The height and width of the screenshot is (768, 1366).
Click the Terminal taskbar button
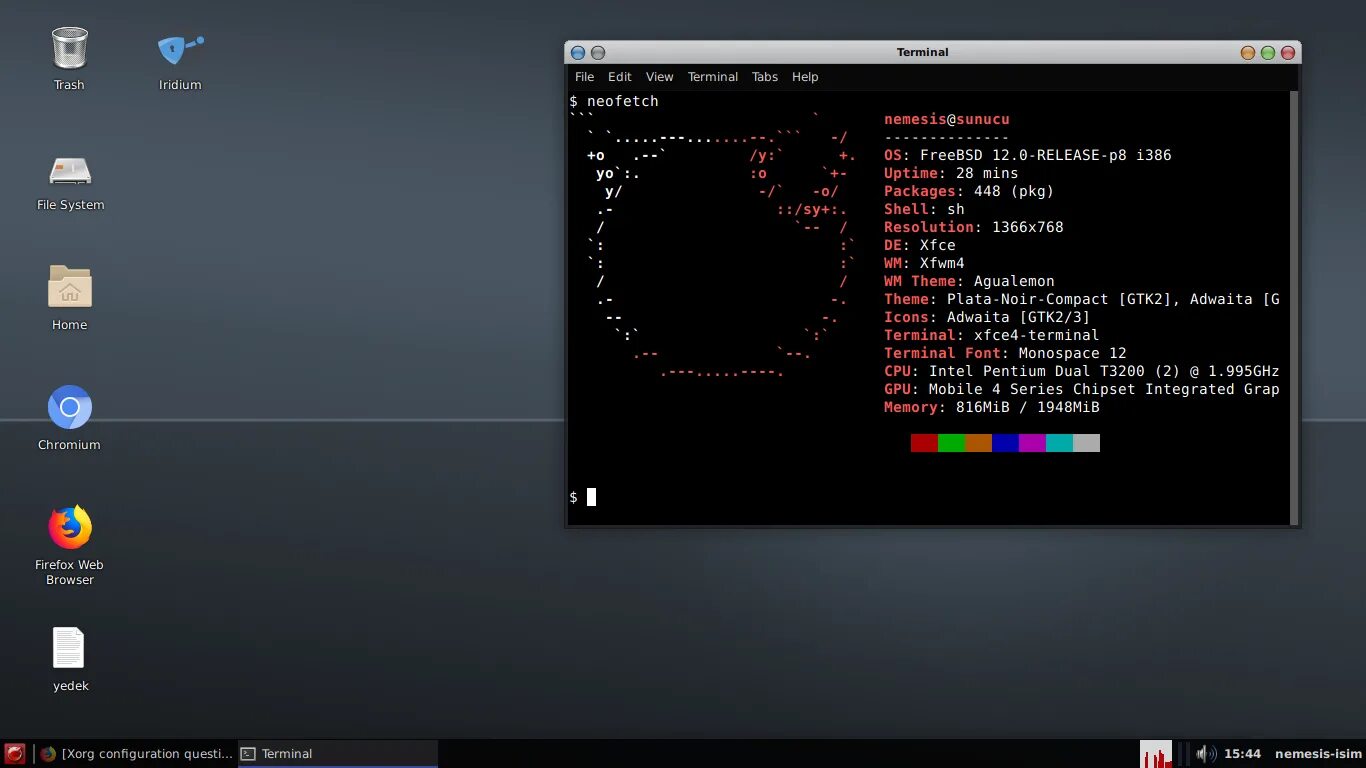tap(338, 754)
